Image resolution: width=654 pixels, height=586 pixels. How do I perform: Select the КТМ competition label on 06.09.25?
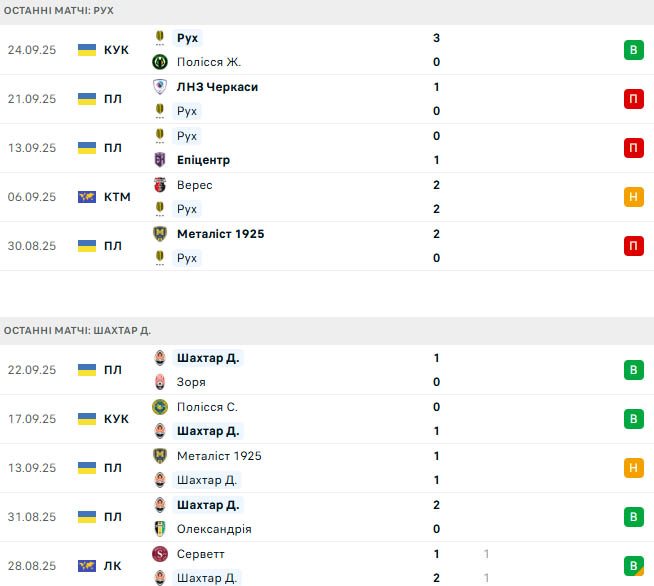(117, 197)
